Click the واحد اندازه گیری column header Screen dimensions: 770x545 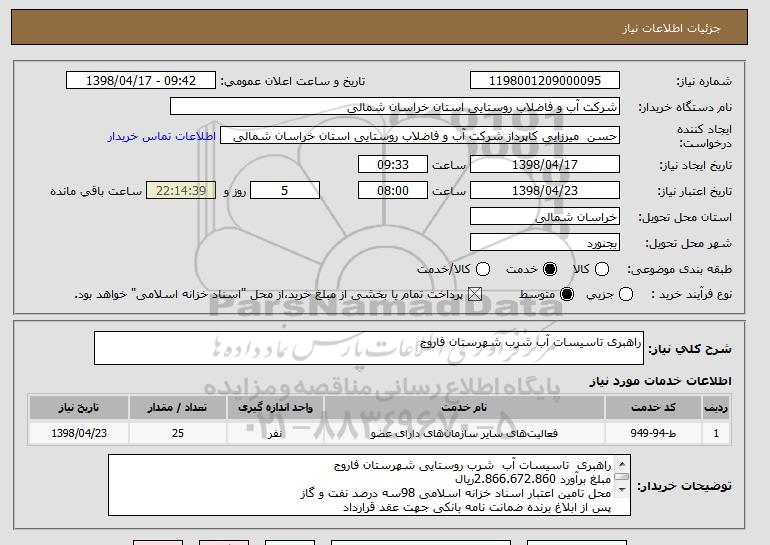(275, 408)
